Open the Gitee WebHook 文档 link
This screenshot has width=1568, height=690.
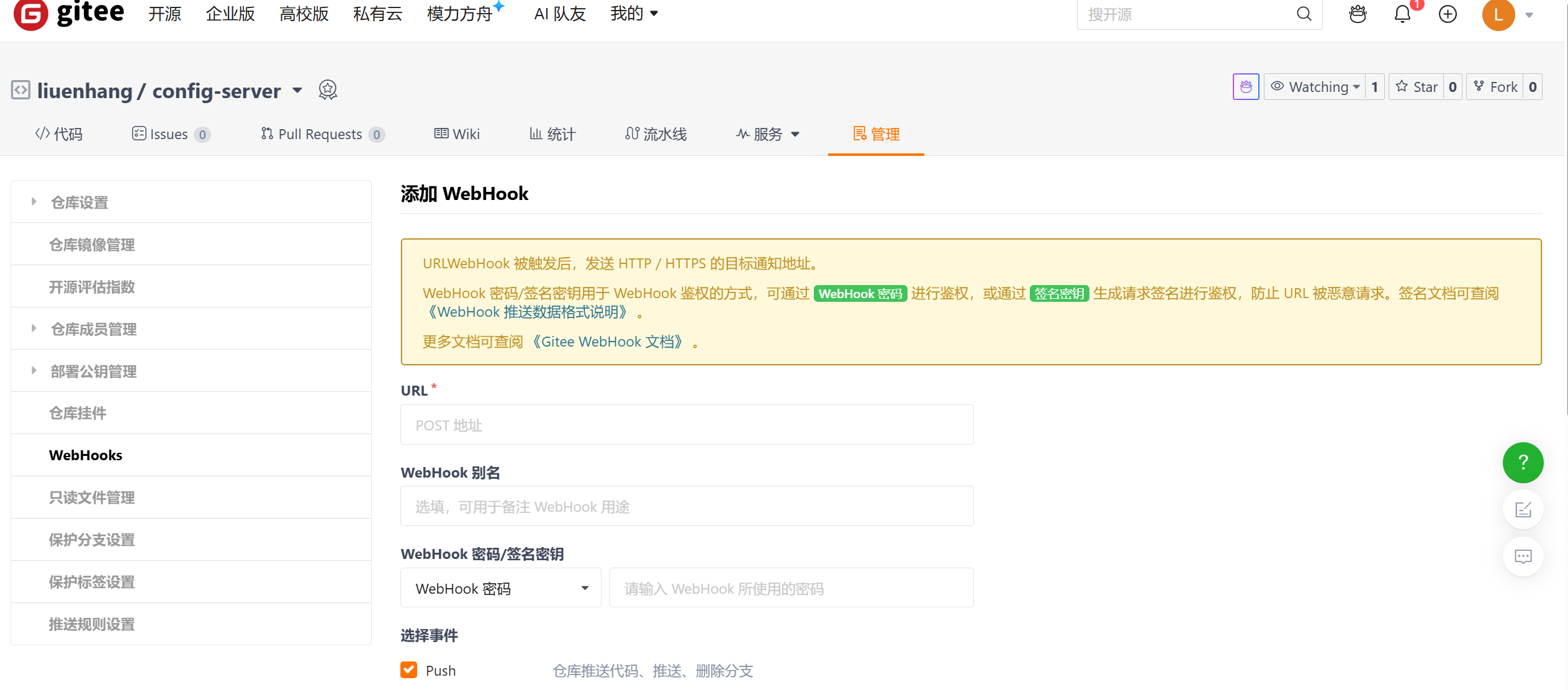click(608, 342)
